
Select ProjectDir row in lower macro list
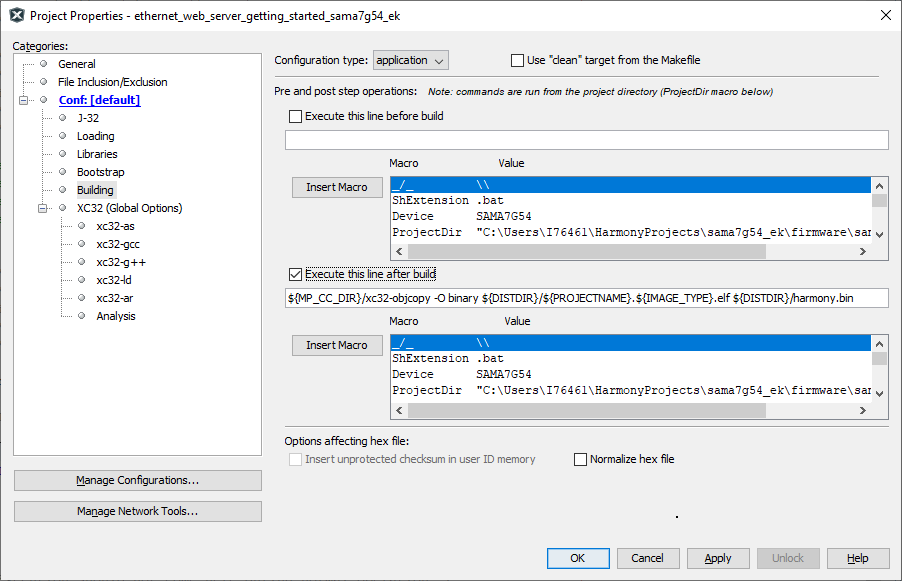tap(630, 391)
